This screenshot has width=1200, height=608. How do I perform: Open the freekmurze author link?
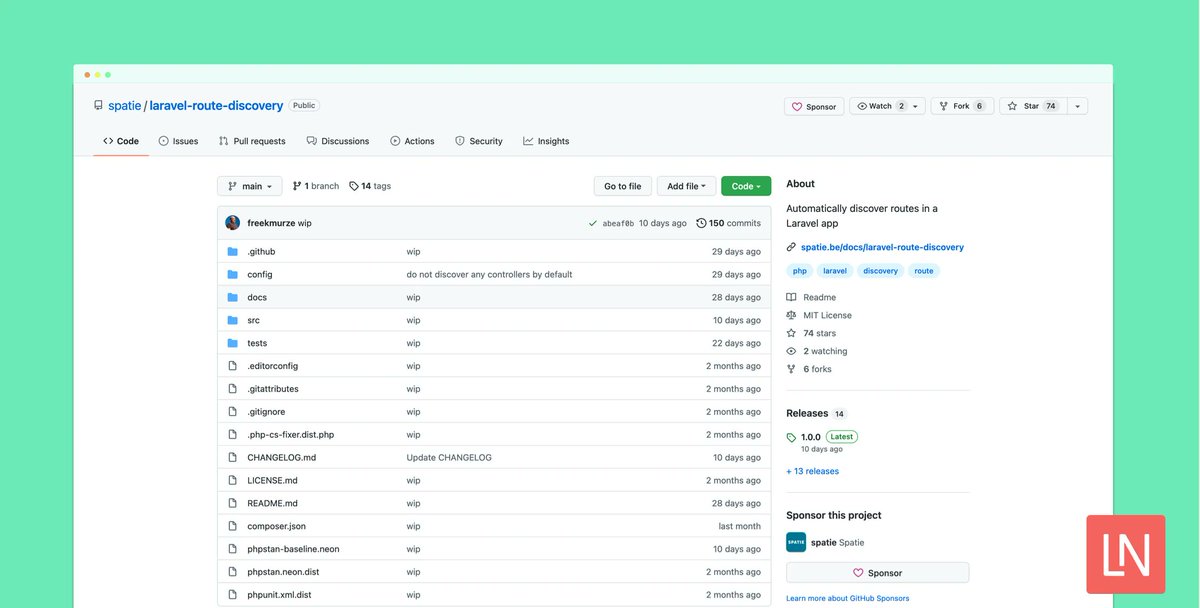click(271, 223)
